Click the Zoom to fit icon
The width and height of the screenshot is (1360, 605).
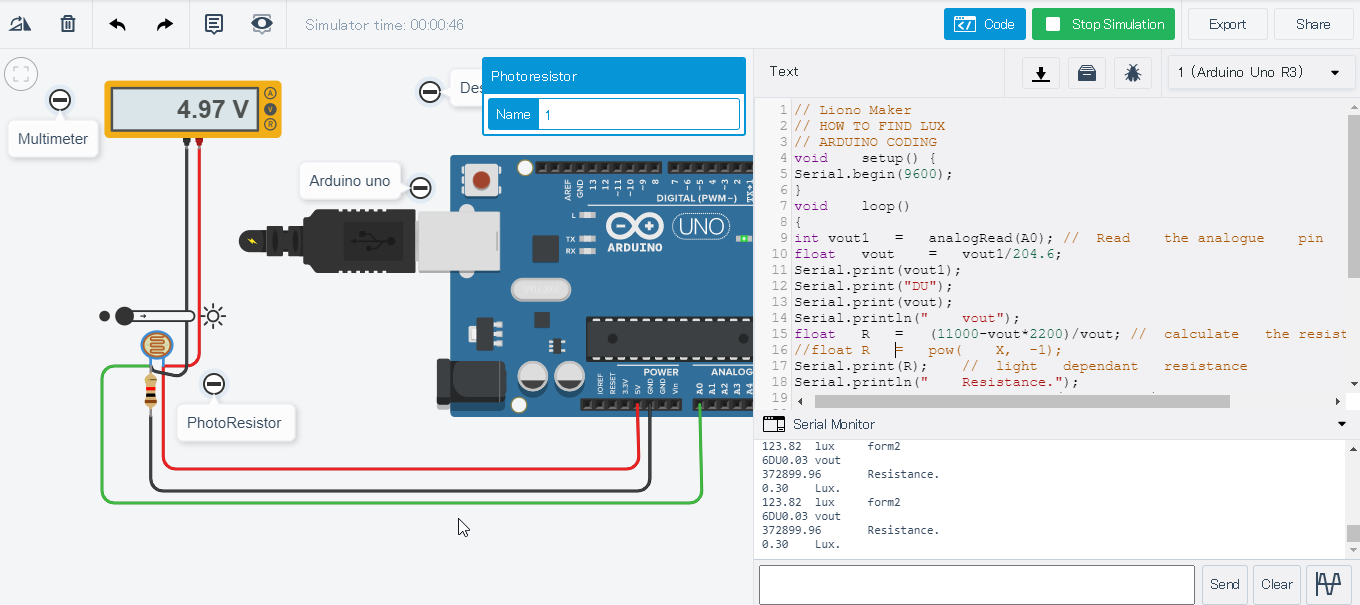21,73
